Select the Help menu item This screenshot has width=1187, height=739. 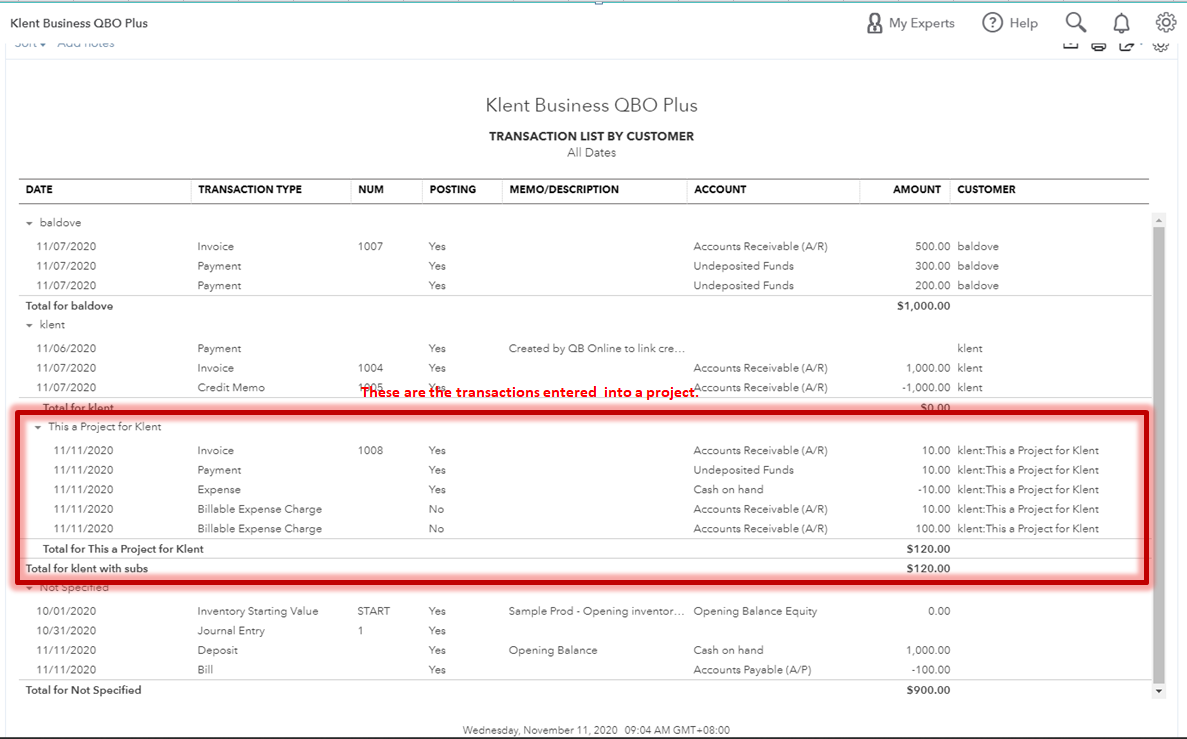click(1022, 22)
